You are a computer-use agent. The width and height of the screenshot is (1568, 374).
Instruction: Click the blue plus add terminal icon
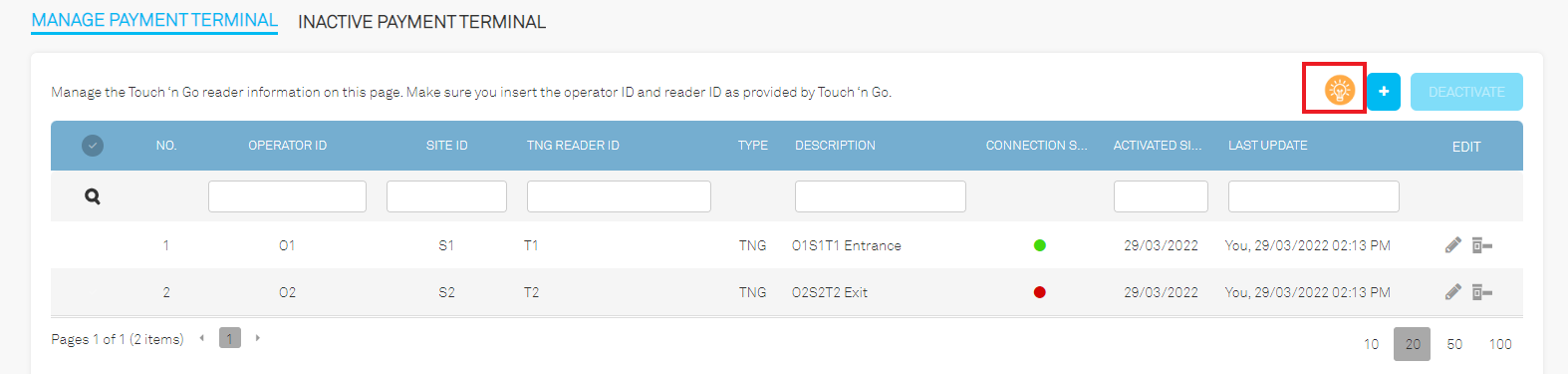(x=1384, y=92)
